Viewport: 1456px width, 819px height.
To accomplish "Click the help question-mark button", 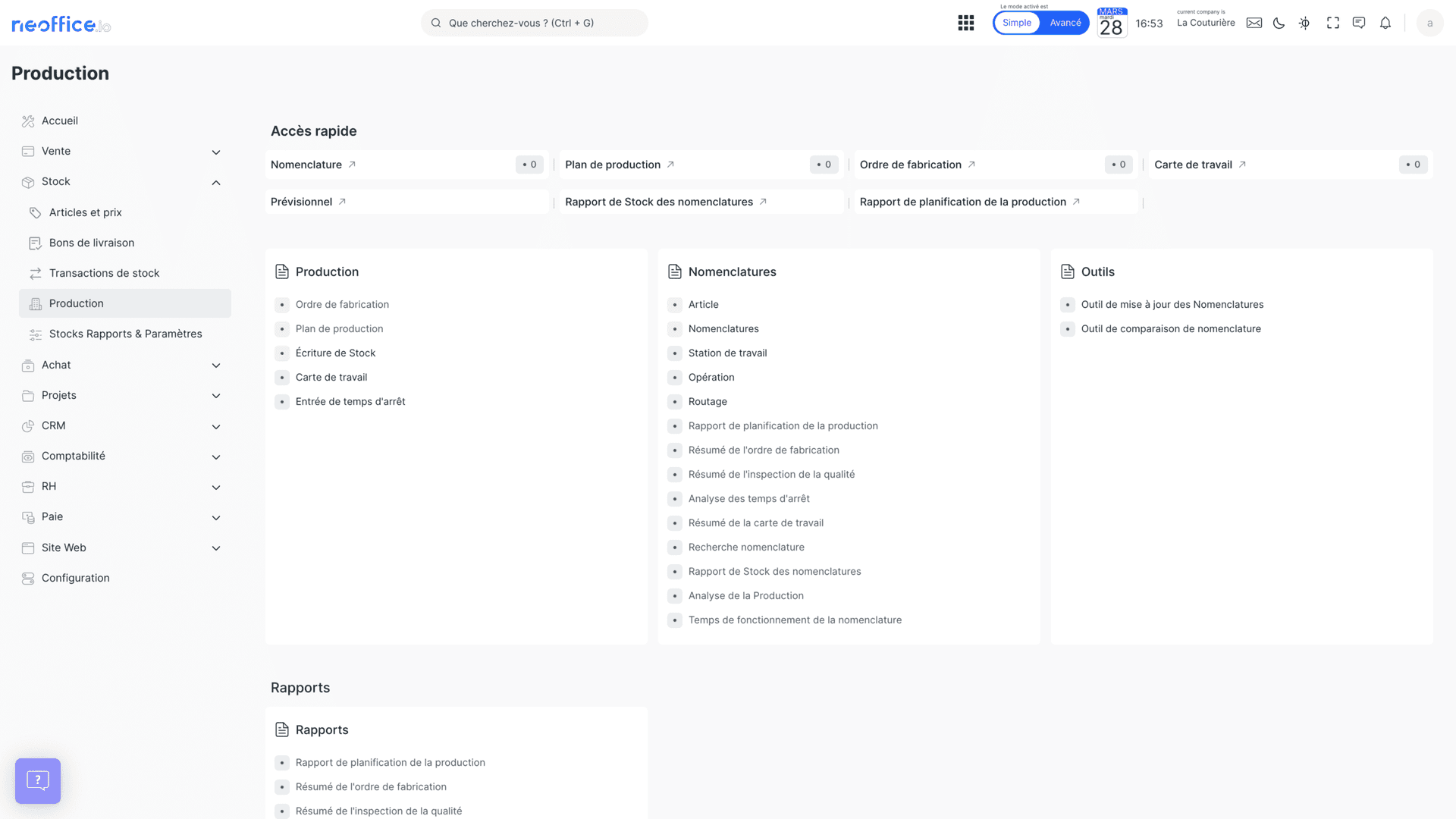I will 38,780.
